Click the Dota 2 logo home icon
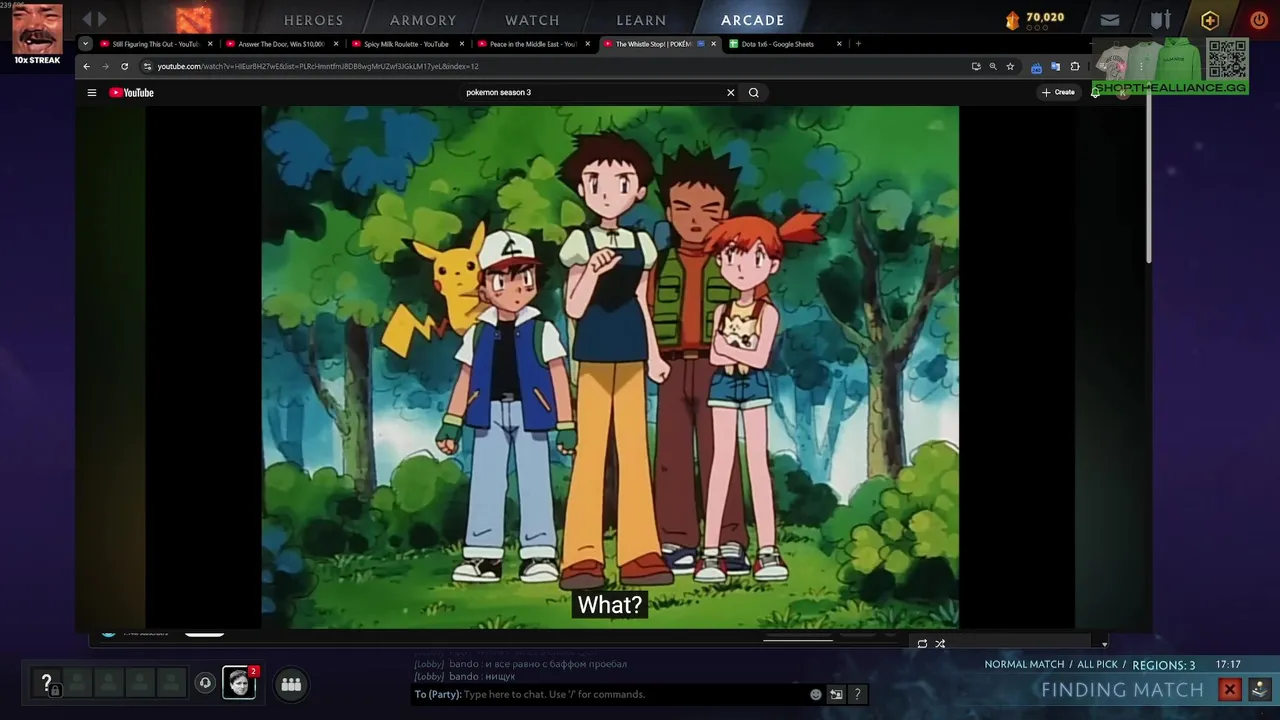1280x720 pixels. (195, 19)
